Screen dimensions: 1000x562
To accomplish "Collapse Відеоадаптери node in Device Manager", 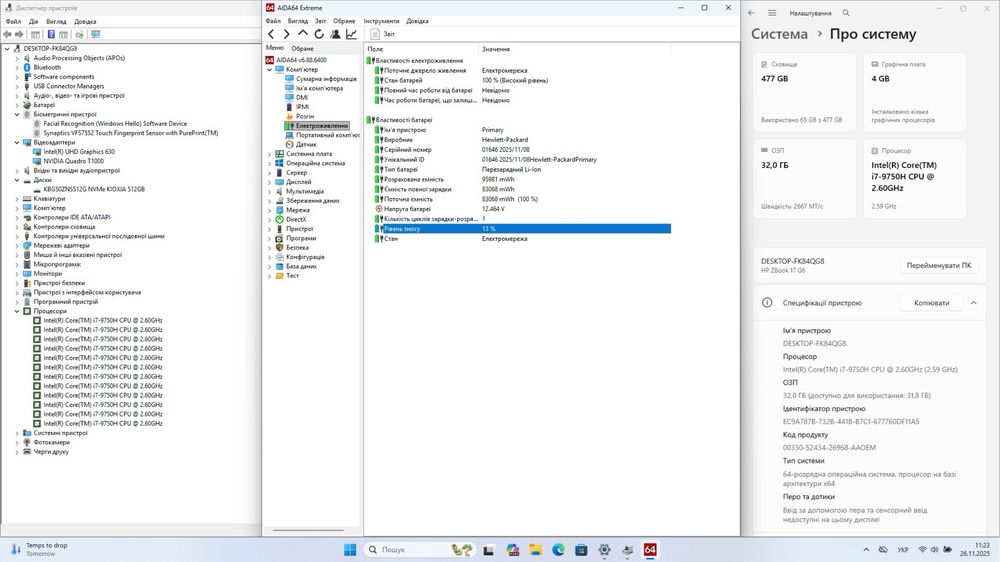I will click(x=17, y=142).
